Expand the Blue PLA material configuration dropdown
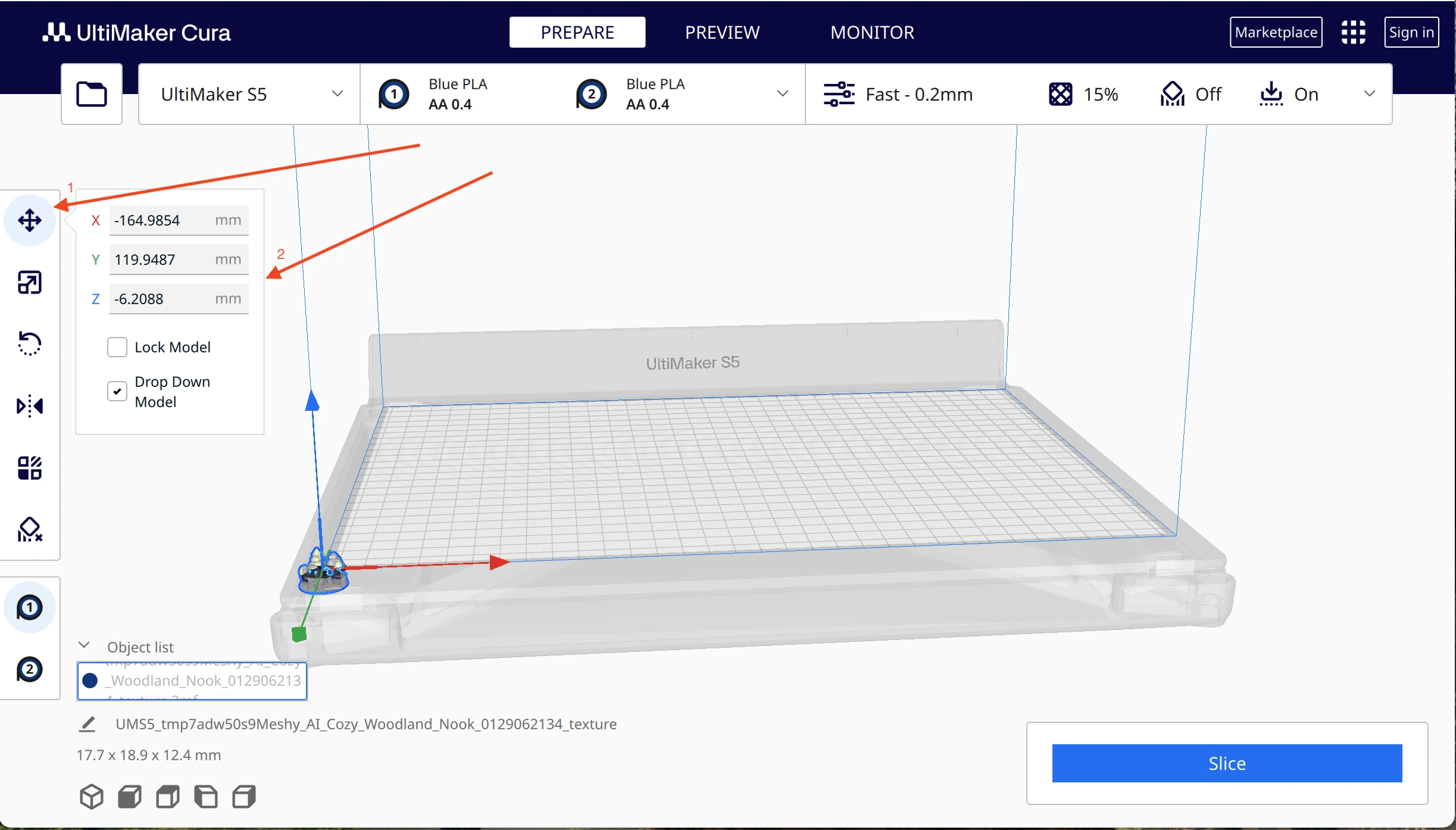 click(782, 94)
